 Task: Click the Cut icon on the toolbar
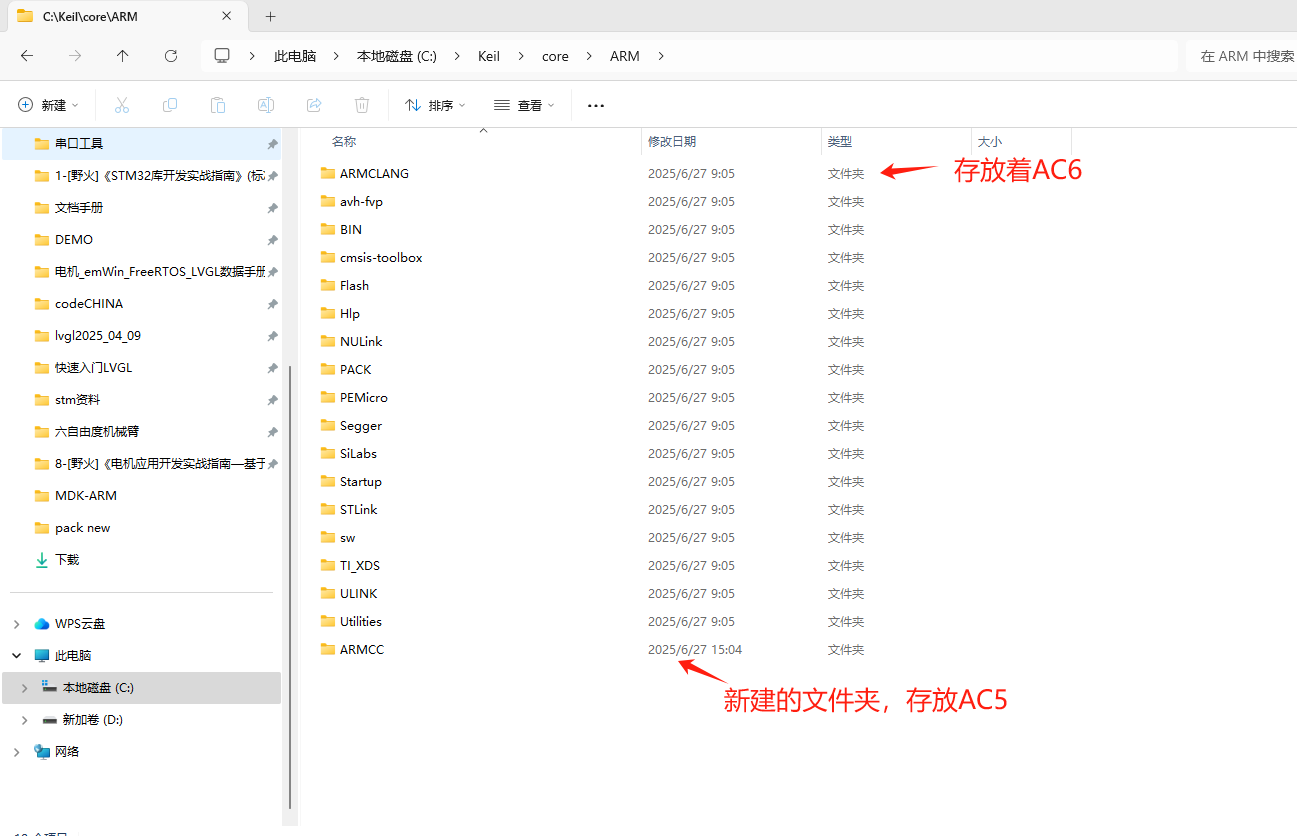coord(122,104)
